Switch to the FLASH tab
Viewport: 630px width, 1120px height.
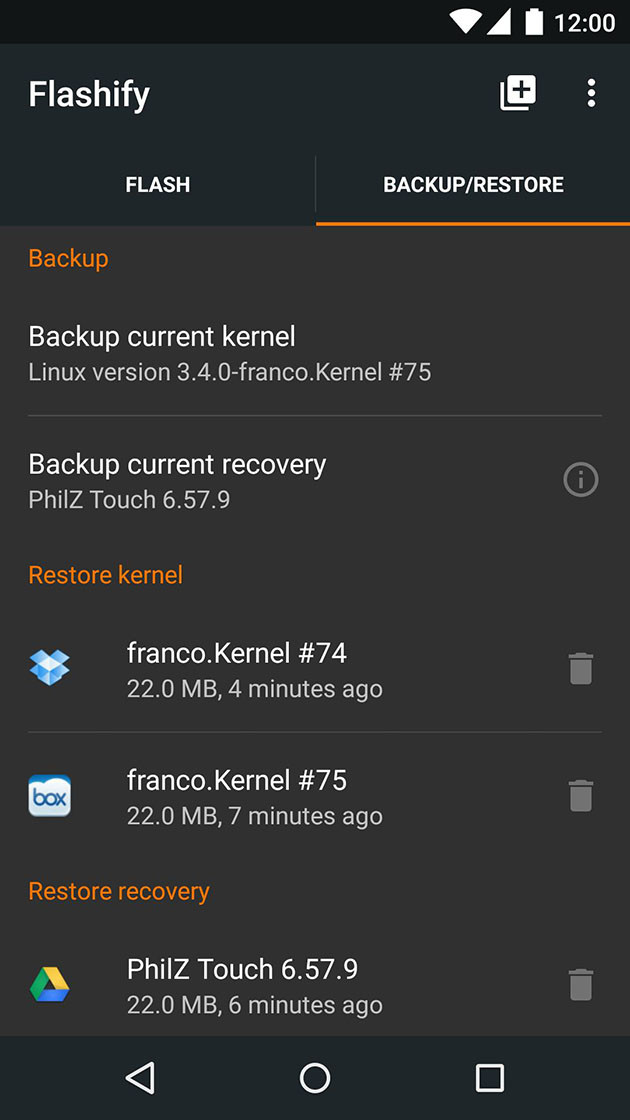pos(158,185)
